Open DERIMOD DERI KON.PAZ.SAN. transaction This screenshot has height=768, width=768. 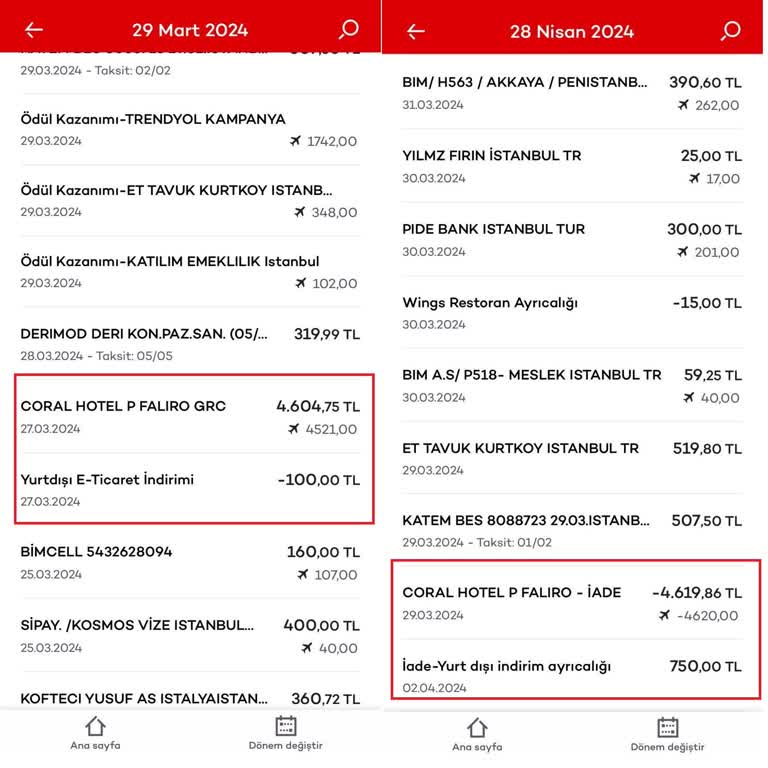pyautogui.click(x=190, y=344)
